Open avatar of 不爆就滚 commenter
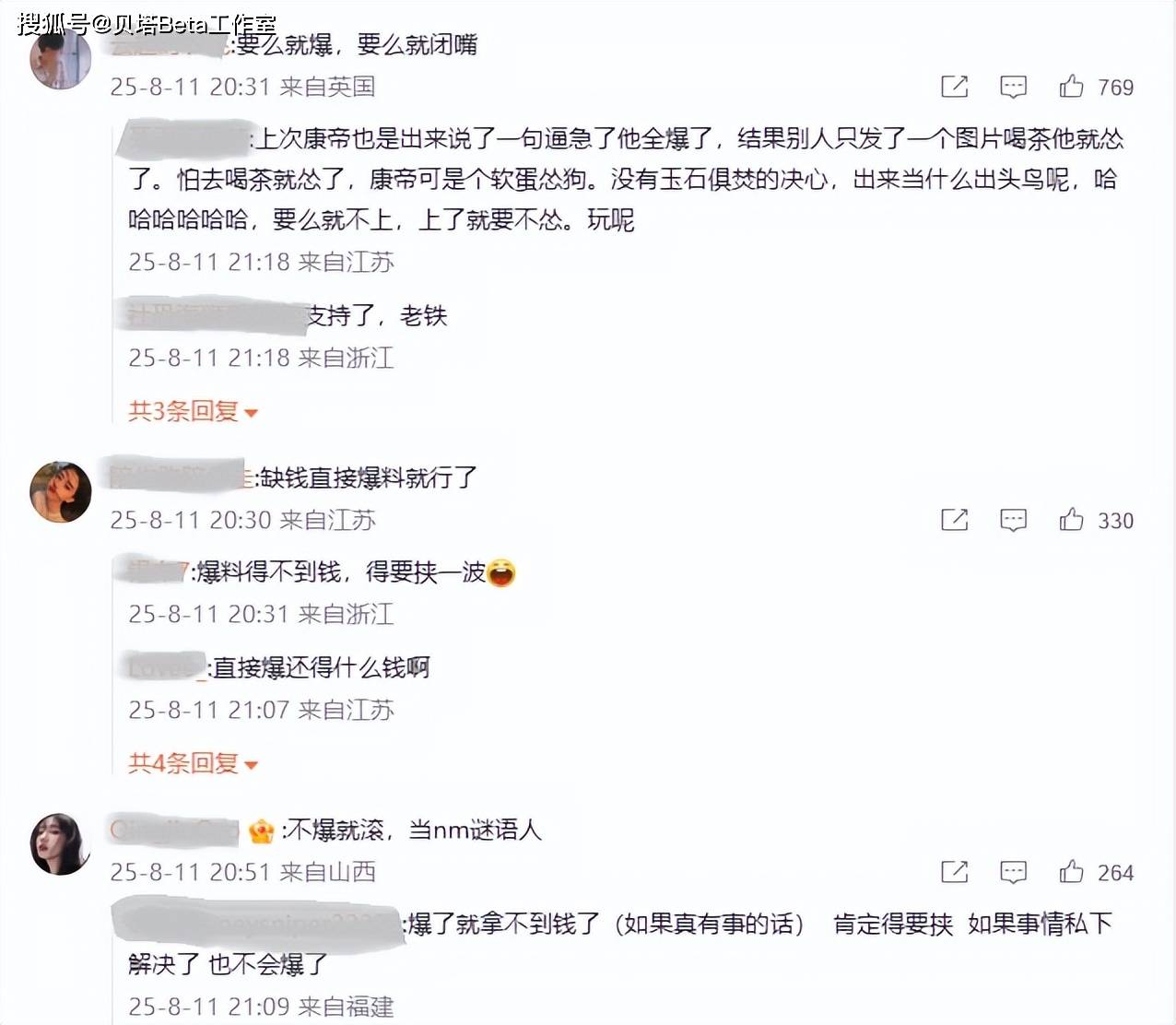The width and height of the screenshot is (1176, 1025). (x=61, y=843)
